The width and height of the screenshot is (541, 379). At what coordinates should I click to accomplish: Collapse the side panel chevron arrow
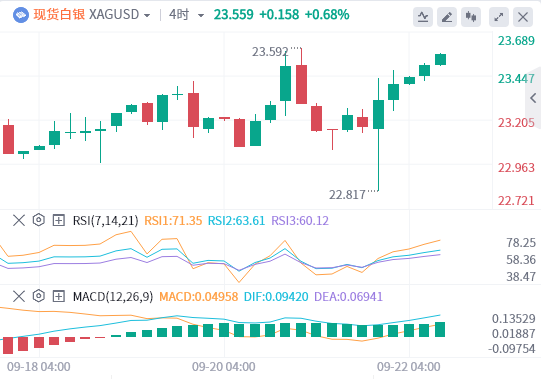(533, 98)
